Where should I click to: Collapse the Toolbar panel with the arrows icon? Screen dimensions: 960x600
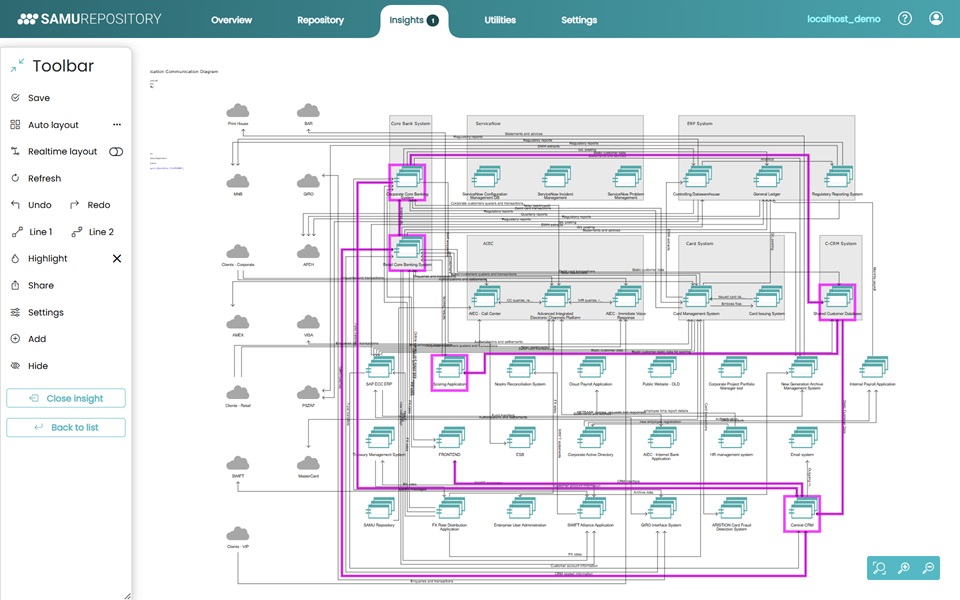17,66
